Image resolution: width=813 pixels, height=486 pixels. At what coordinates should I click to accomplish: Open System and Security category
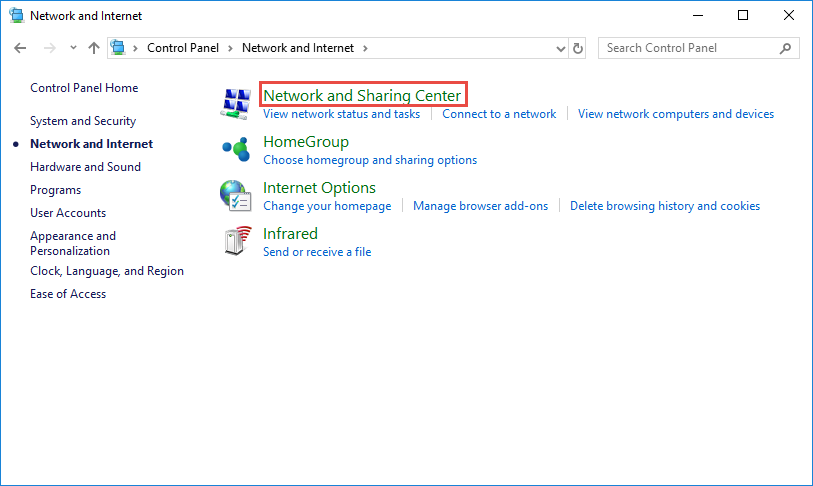coord(83,121)
